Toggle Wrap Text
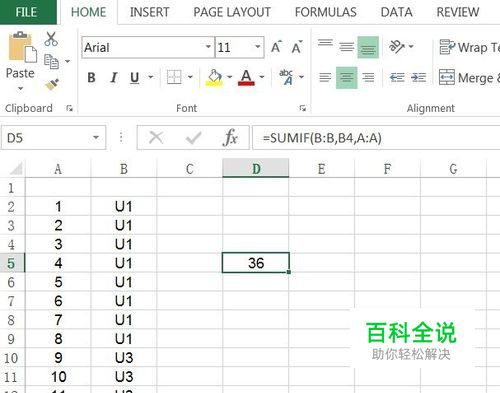 [469, 47]
